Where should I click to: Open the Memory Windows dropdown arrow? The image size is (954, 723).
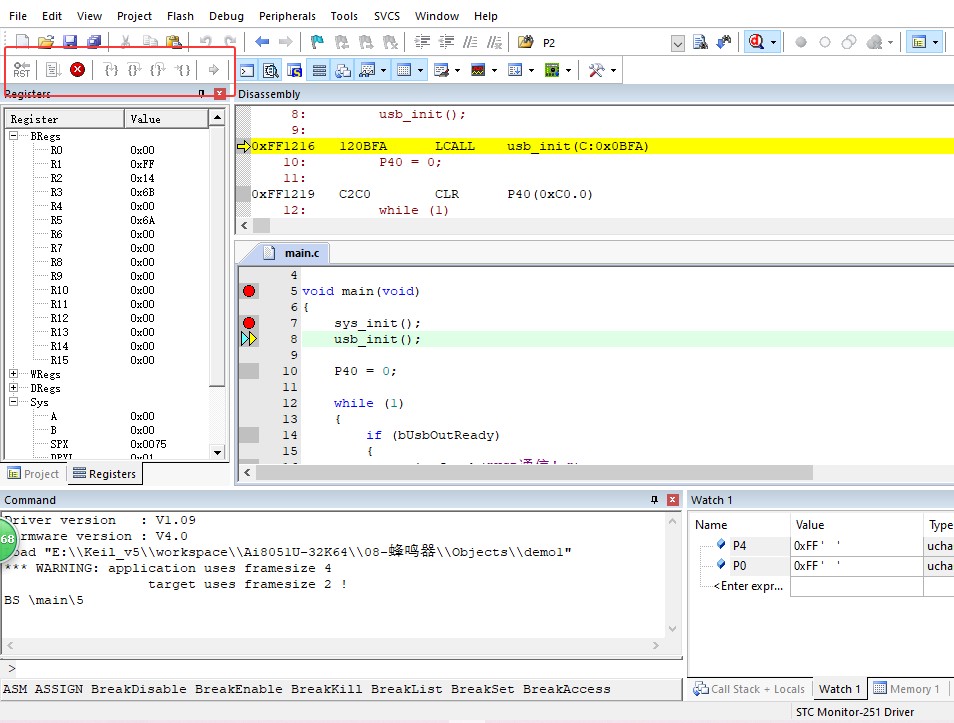[x=420, y=71]
